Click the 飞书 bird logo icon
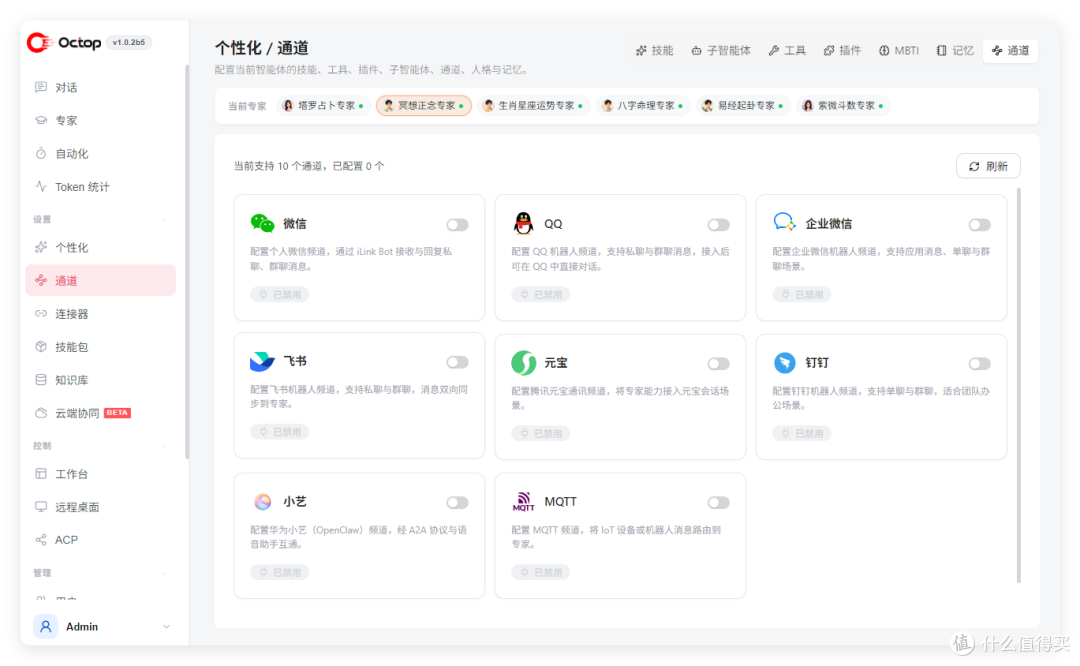 tap(262, 362)
